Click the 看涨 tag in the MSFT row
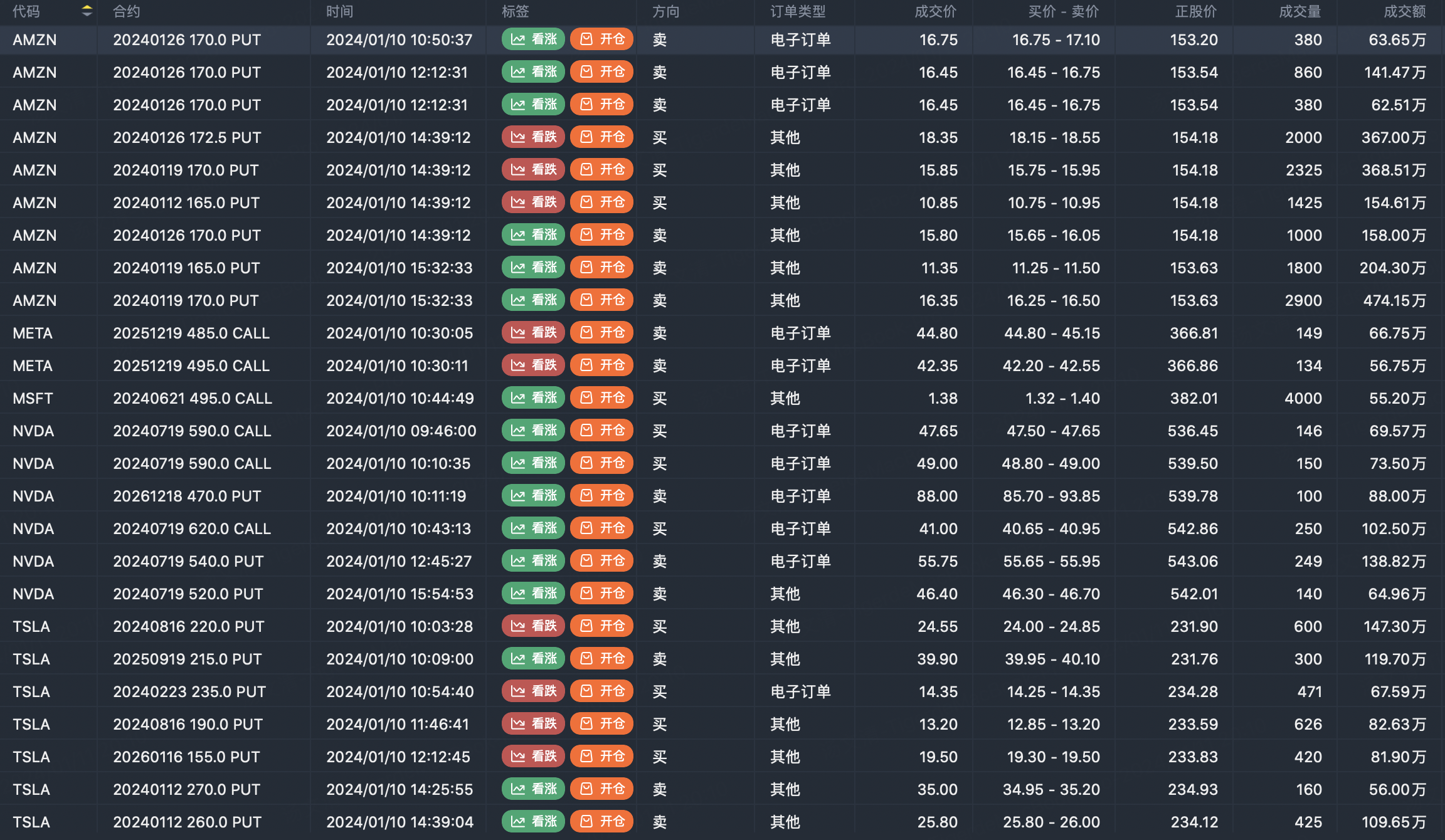Screen dimensions: 1445x840 click(x=534, y=397)
